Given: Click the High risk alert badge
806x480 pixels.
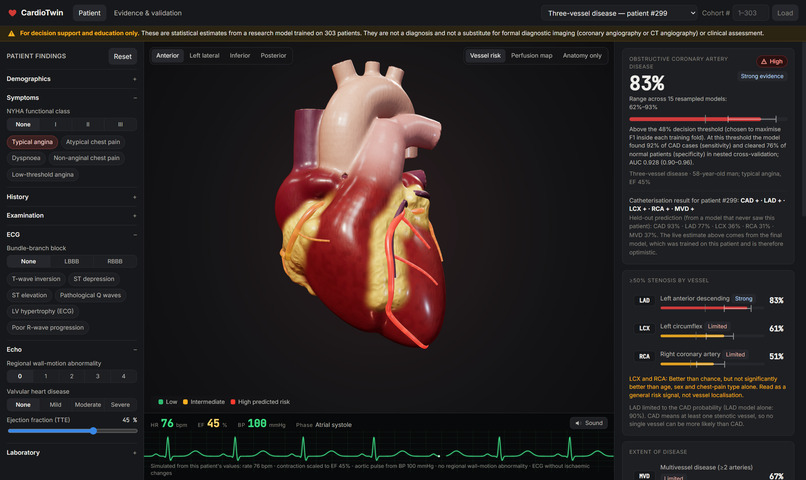Looking at the screenshot, I should coord(772,61).
